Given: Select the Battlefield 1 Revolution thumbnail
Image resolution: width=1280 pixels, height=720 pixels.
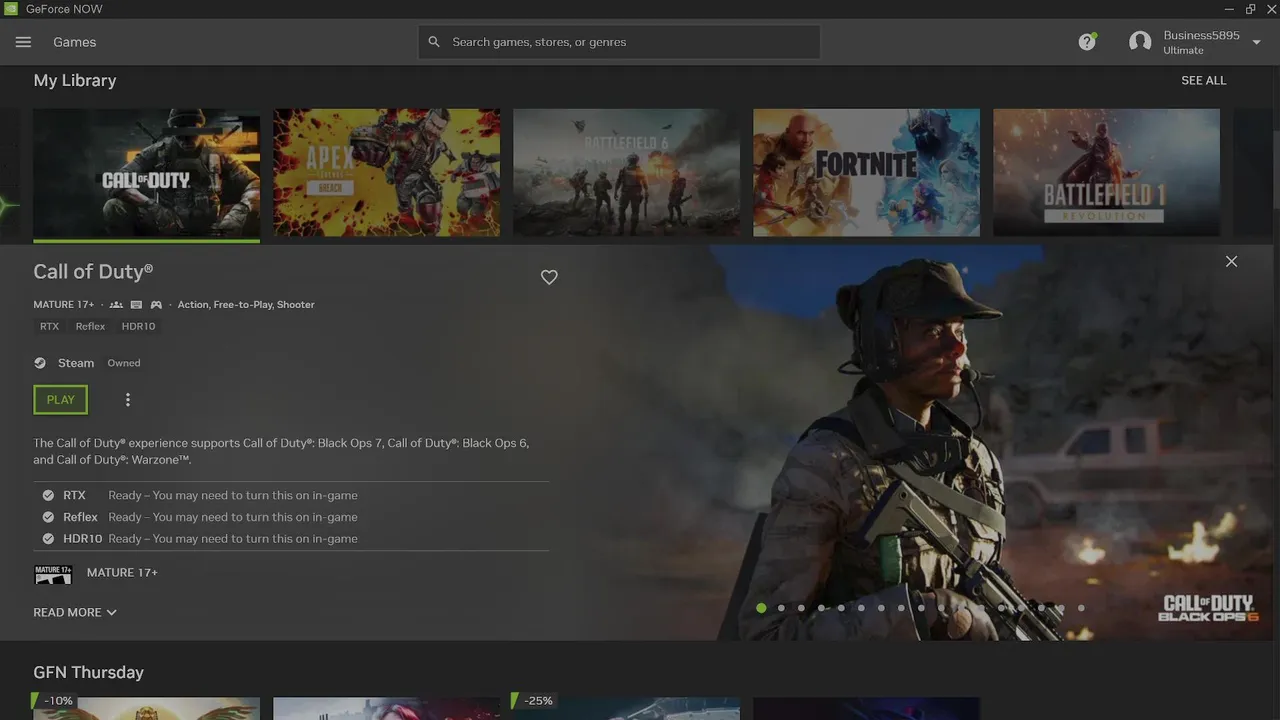Looking at the screenshot, I should pos(1106,173).
